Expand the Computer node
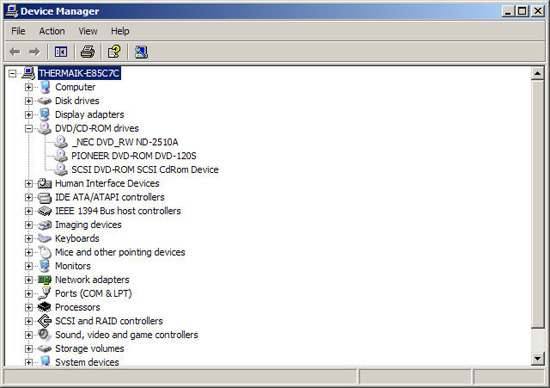Image resolution: width=550 pixels, height=388 pixels. 29,87
